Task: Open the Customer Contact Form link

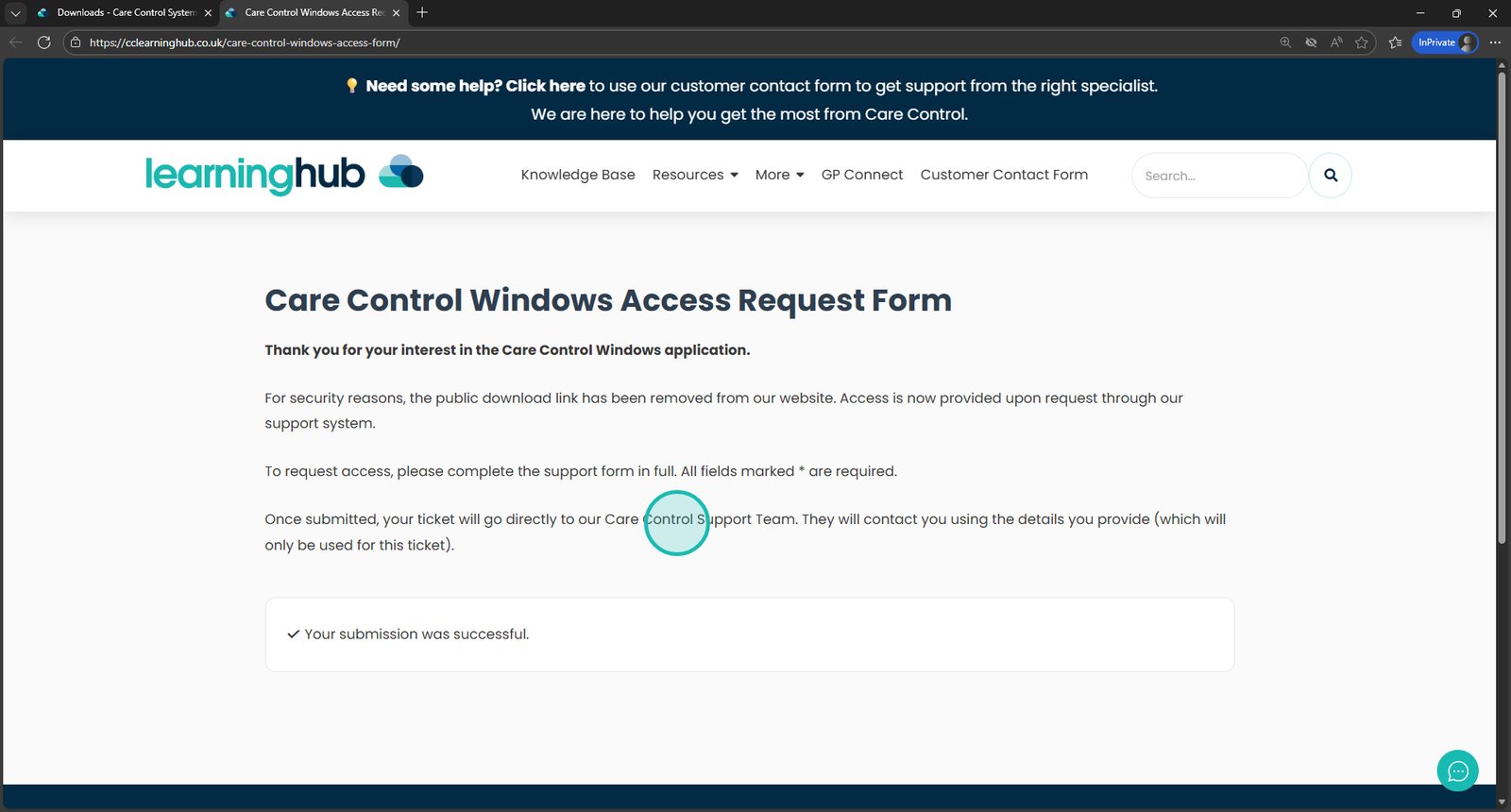Action: tap(1004, 175)
